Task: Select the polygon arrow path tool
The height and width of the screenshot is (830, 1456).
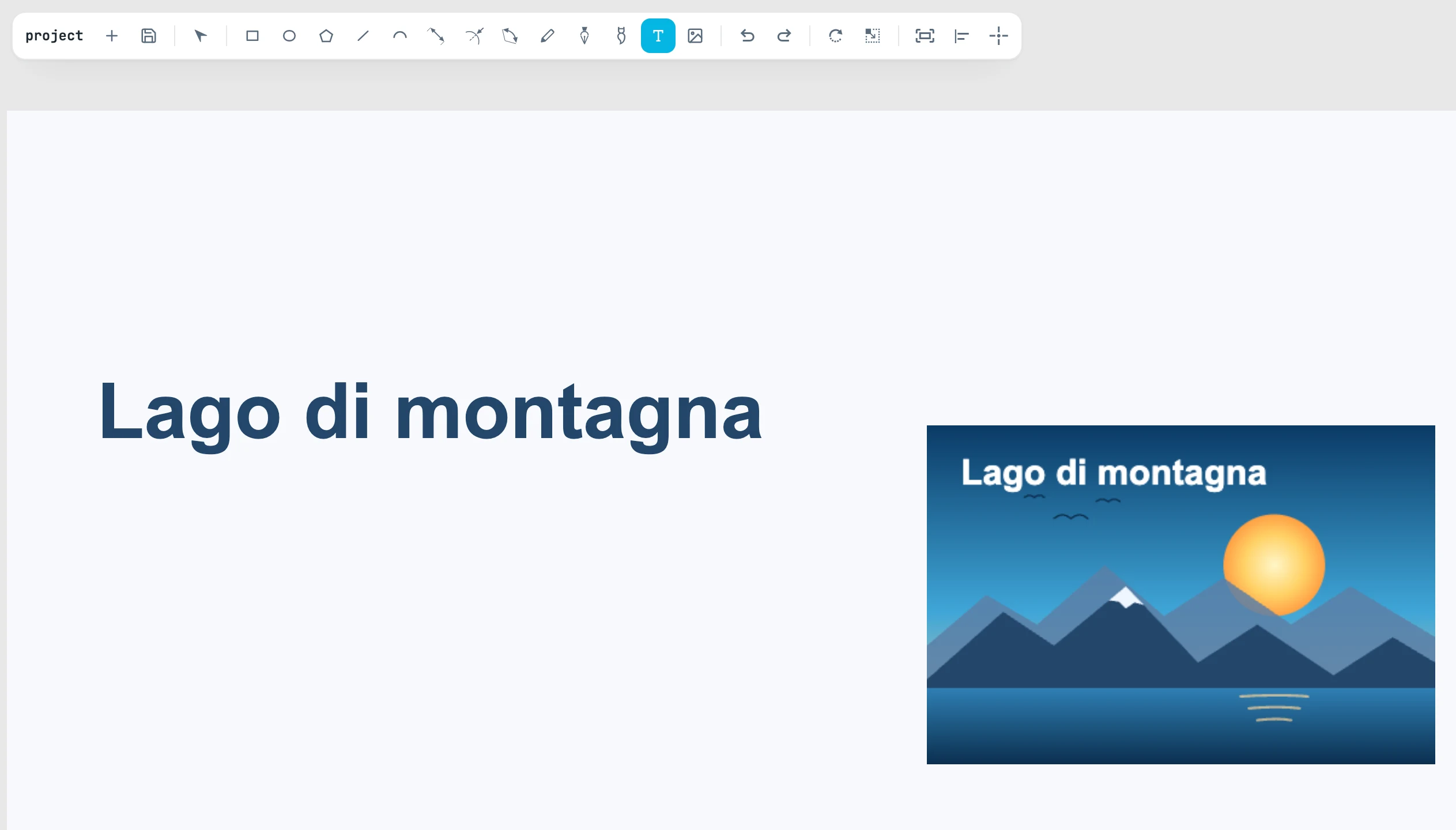Action: [510, 36]
